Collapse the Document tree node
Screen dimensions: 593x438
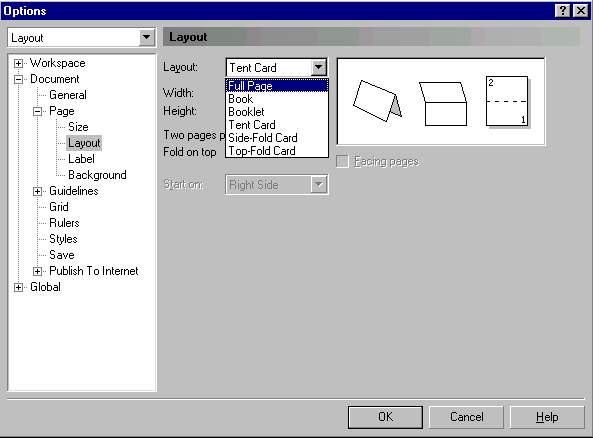[18, 79]
